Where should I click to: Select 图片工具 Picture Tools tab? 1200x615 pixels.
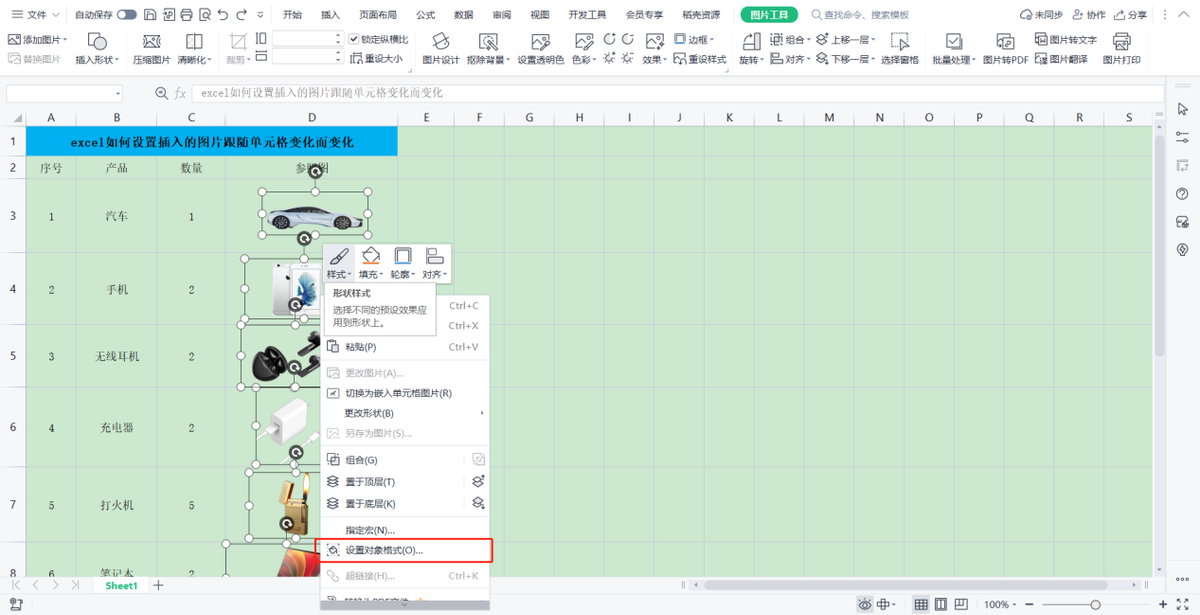[770, 15]
